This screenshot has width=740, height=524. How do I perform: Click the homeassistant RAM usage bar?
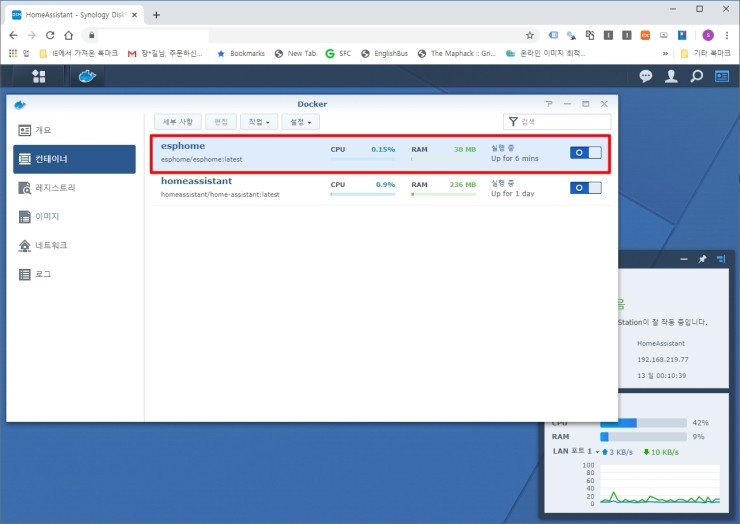(444, 194)
